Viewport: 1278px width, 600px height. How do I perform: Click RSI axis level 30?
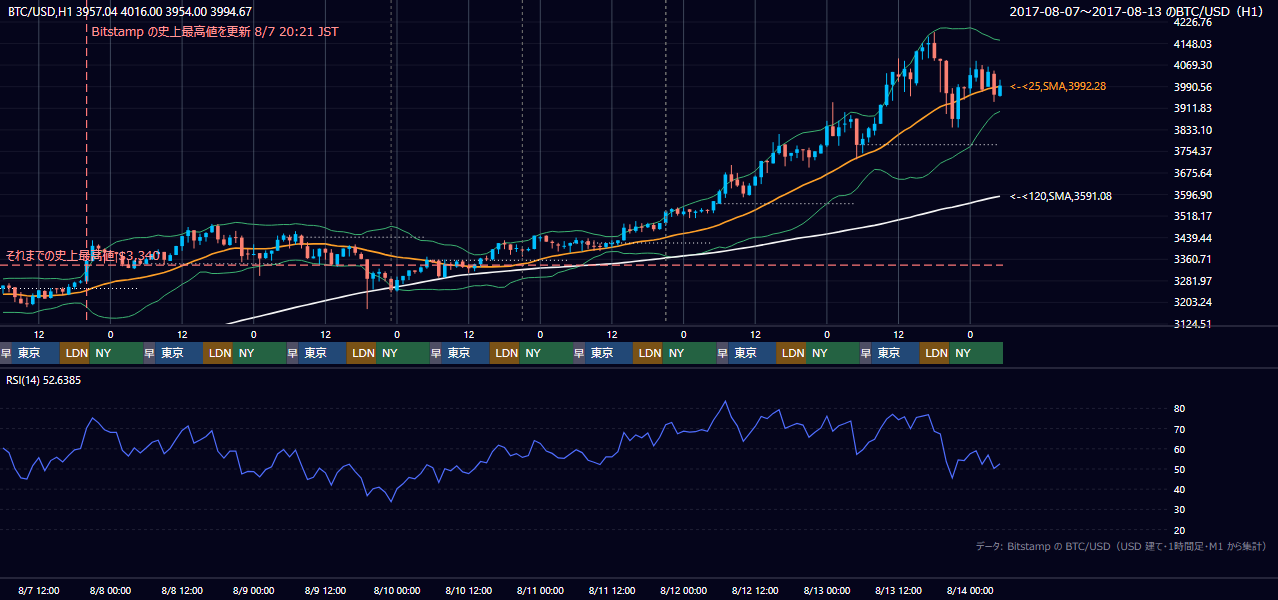tap(1180, 510)
